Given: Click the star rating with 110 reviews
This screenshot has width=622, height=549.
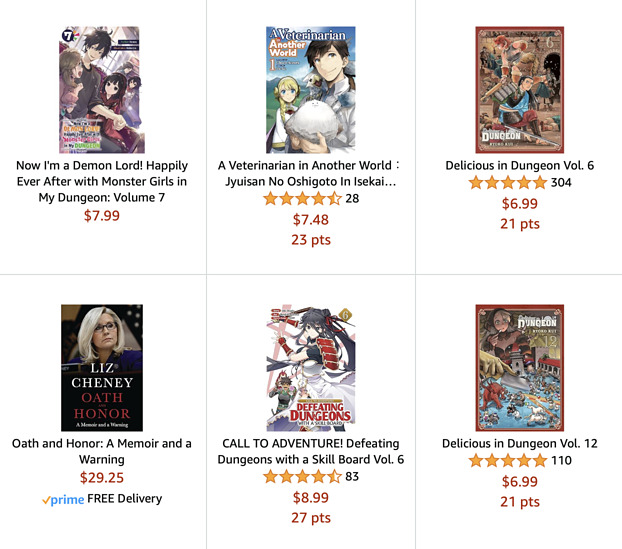Looking at the screenshot, I should coord(508,461).
